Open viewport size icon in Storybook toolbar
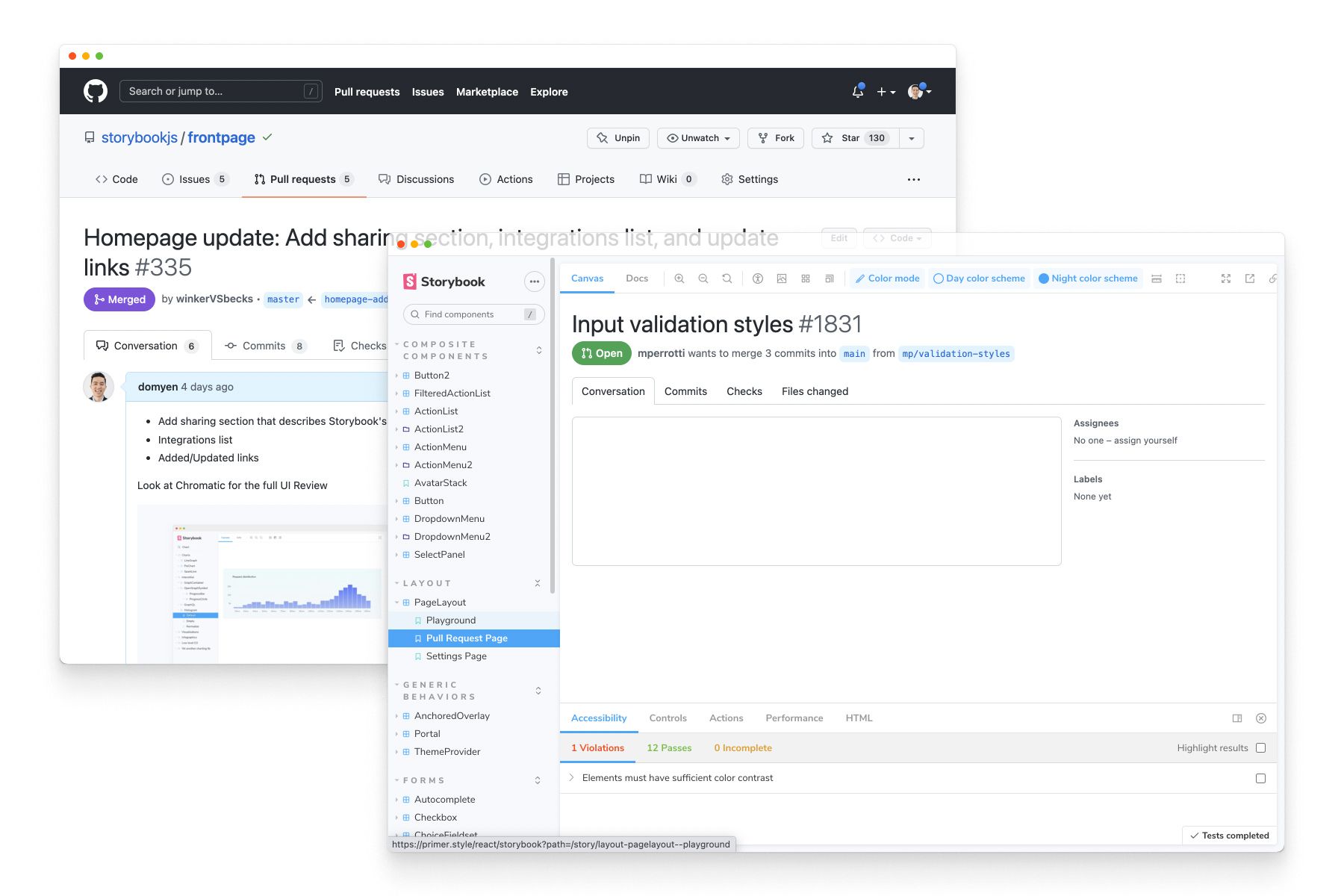Image resolution: width=1344 pixels, height=896 pixels. point(830,279)
